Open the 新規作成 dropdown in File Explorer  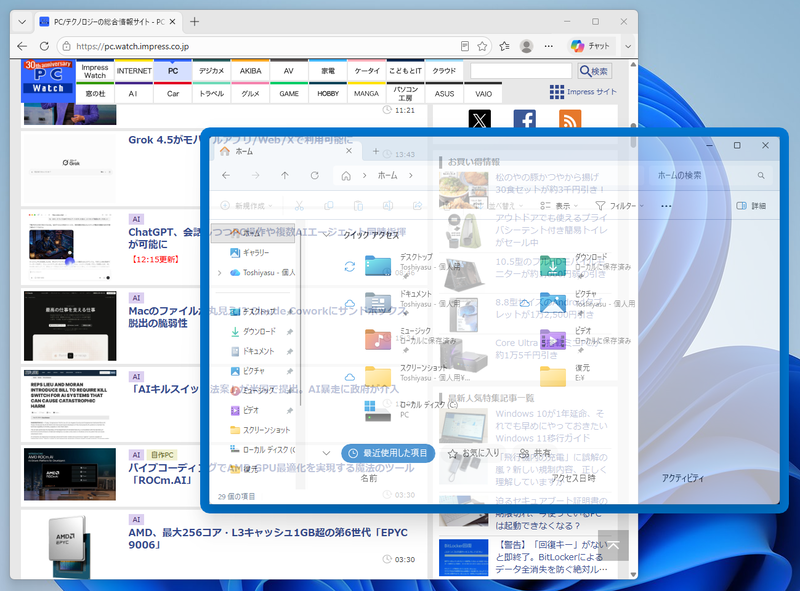click(246, 206)
